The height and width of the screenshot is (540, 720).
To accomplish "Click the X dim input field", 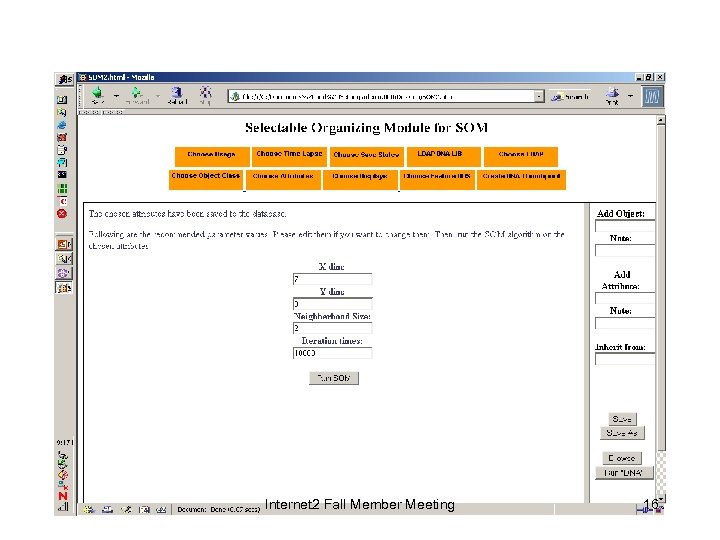I will pyautogui.click(x=332, y=279).
